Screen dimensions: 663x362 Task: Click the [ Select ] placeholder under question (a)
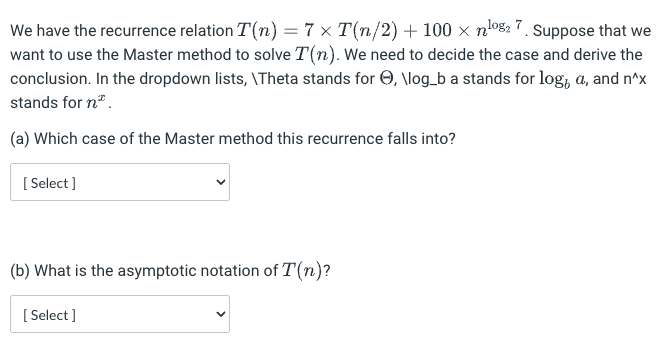[49, 183]
